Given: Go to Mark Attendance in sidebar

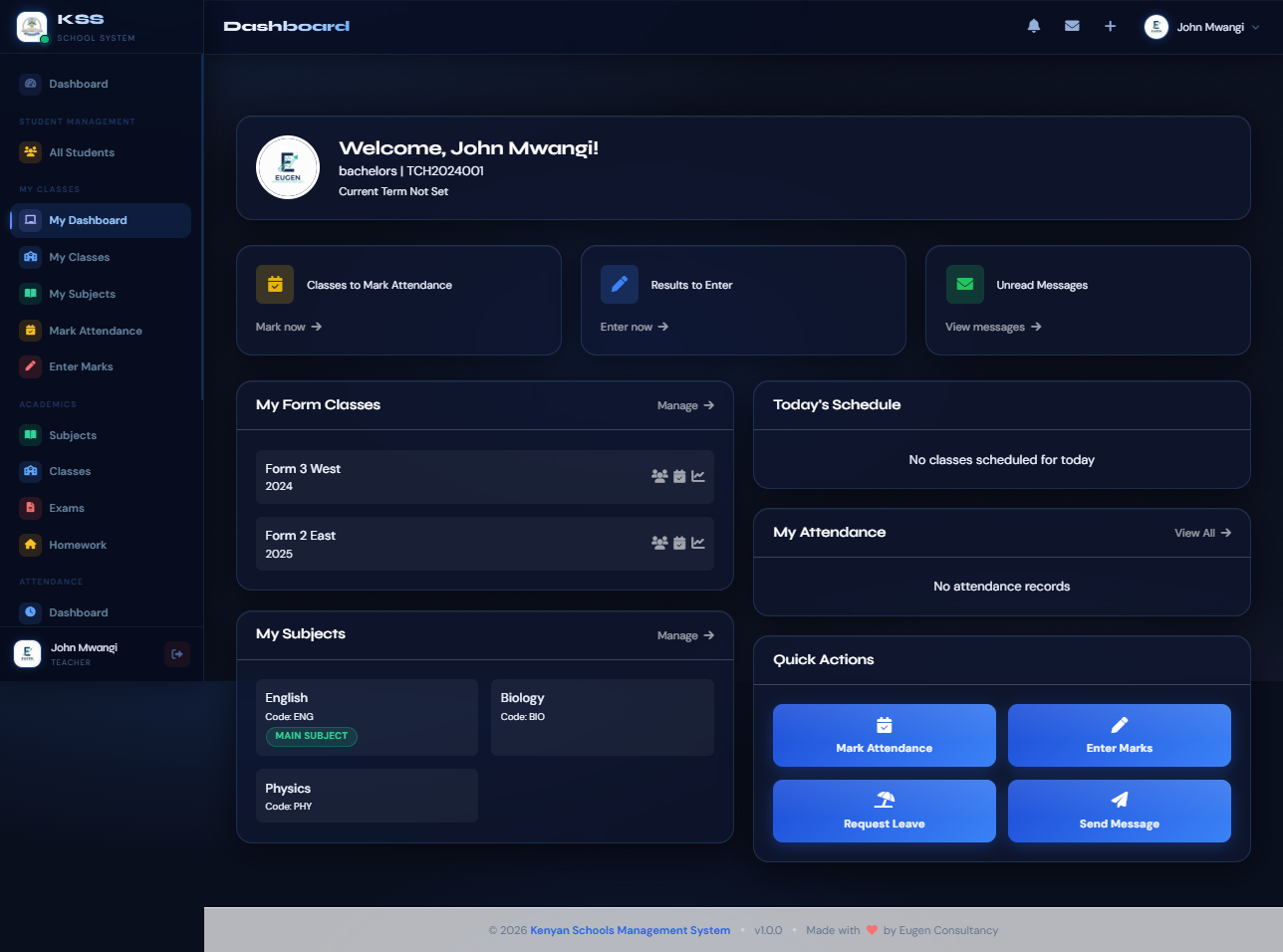Looking at the screenshot, I should [x=101, y=331].
